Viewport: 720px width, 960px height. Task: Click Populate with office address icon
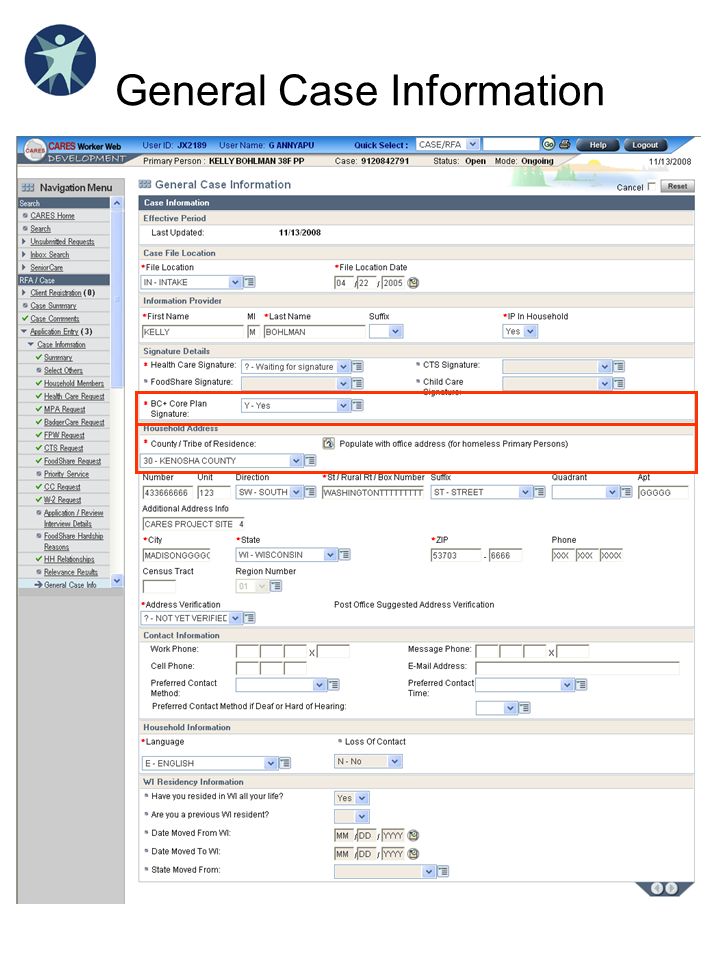pos(328,443)
